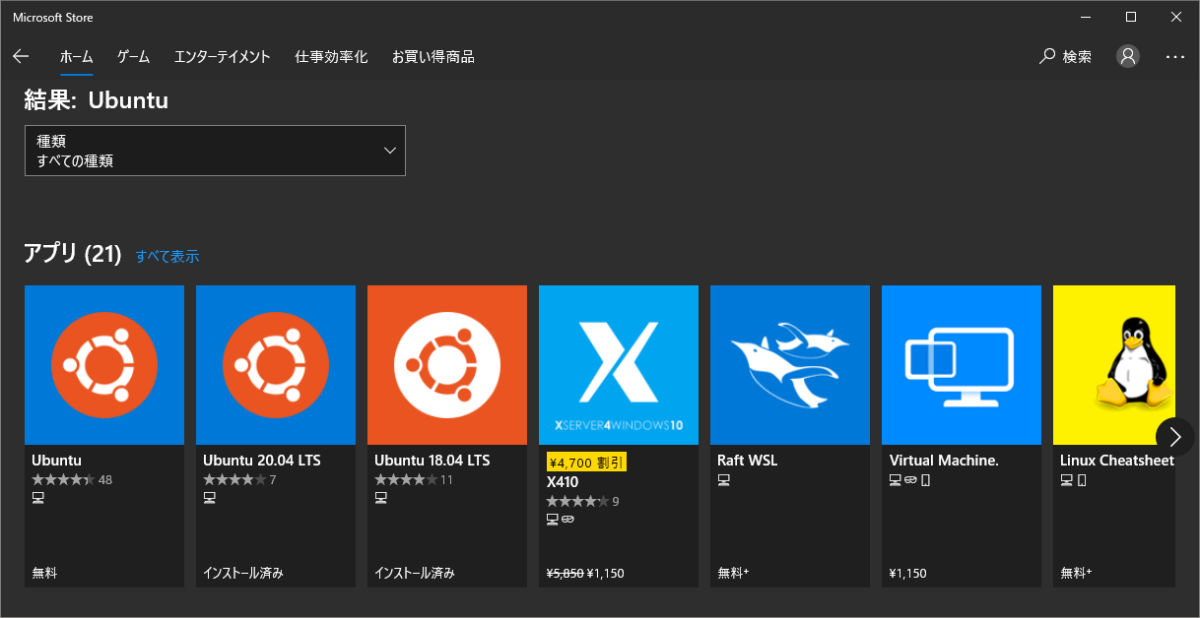Click the 無料+ price on Linux Cheatsheet
The width and height of the screenshot is (1200, 618).
(x=1076, y=573)
